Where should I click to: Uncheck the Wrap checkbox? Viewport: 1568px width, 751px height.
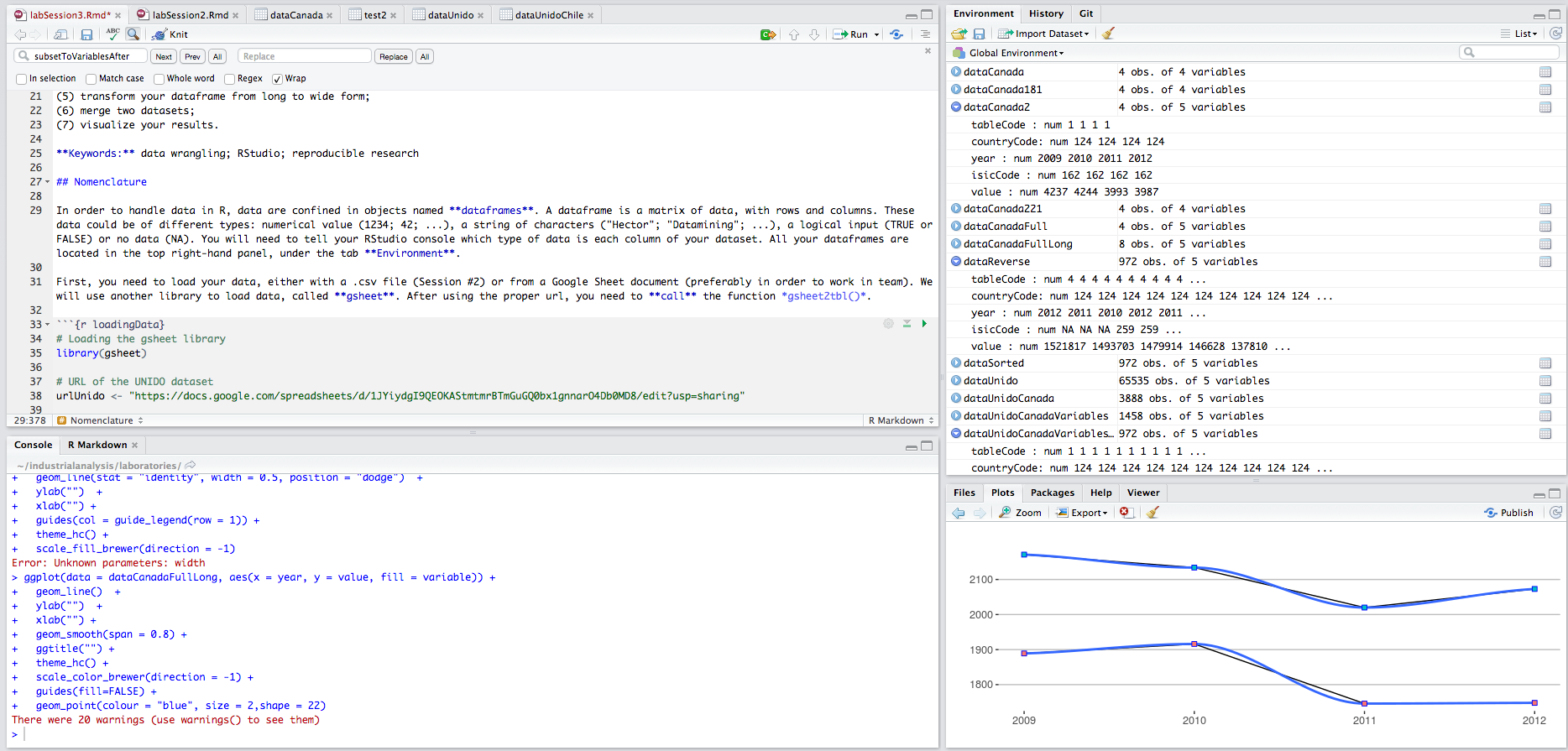pyautogui.click(x=277, y=79)
